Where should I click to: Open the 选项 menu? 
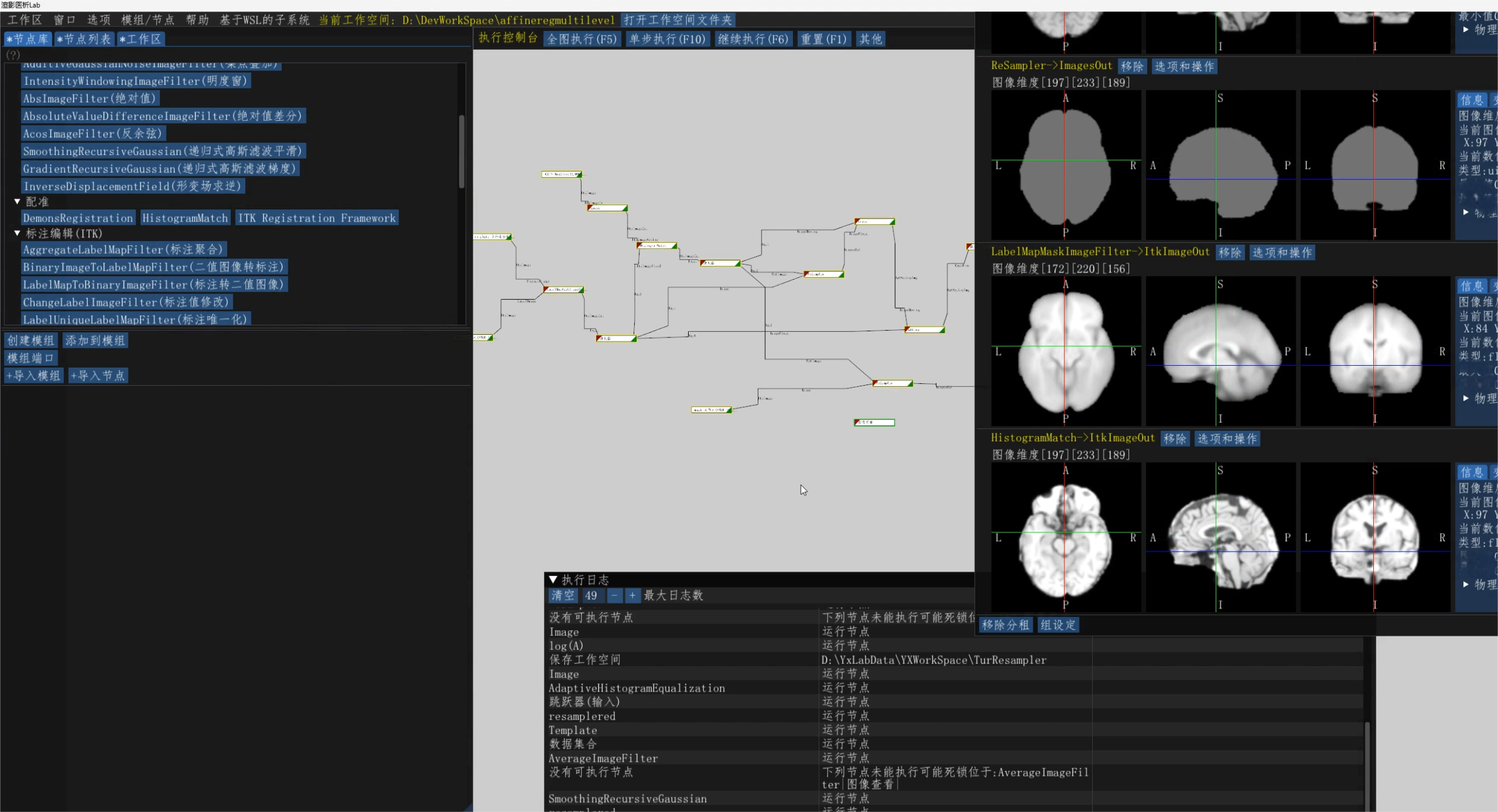99,20
